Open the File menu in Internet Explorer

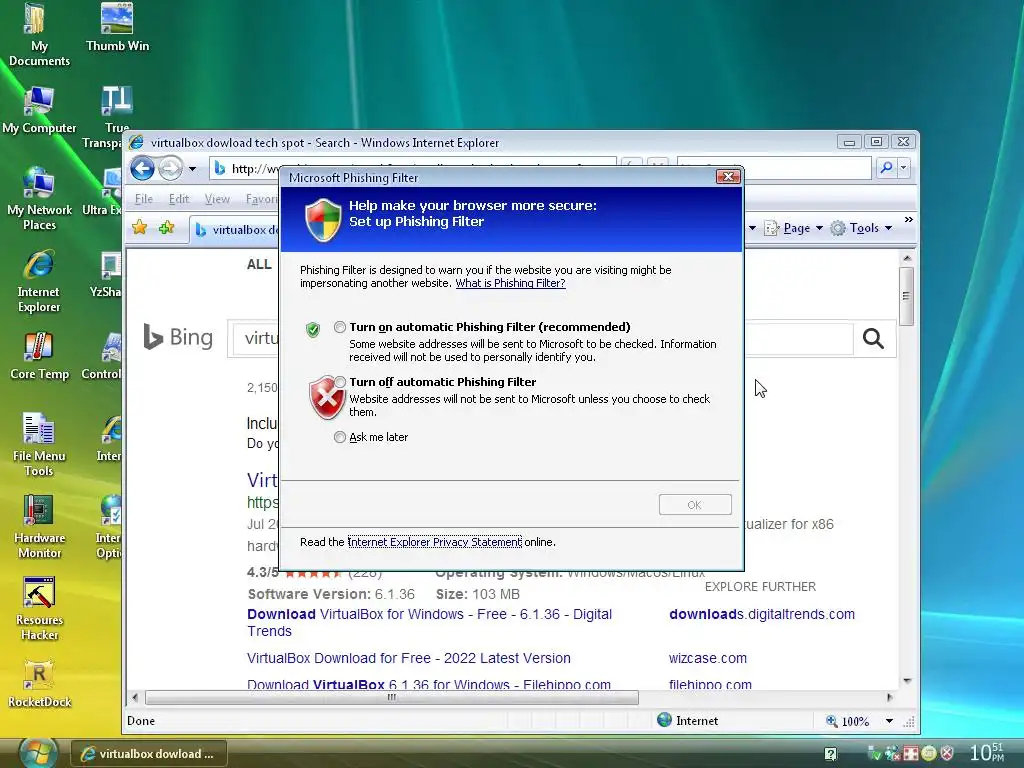pyautogui.click(x=144, y=199)
